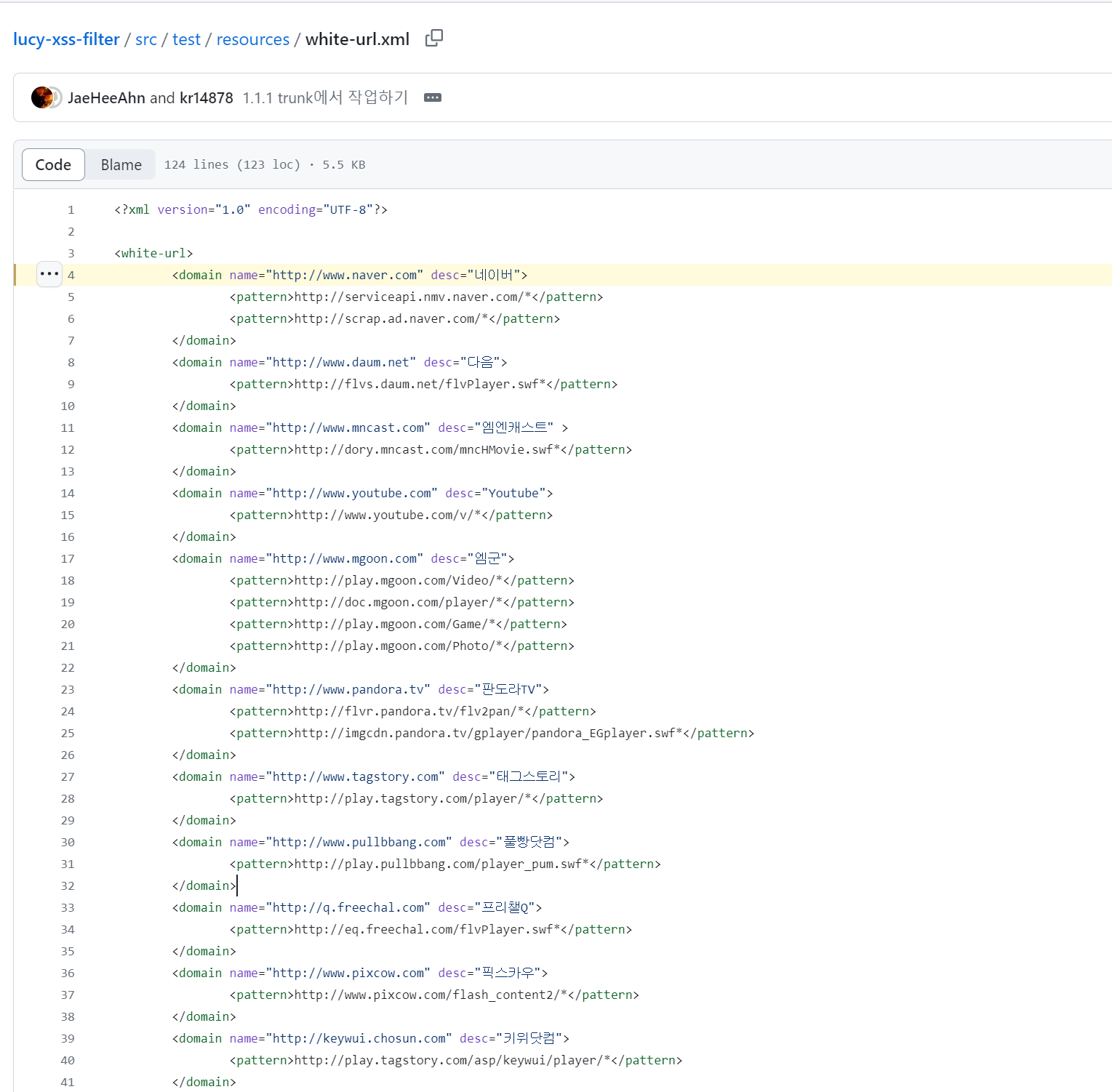Screen dimensions: 1112x1092
Task: Click the keywui.chosun.com domain line
Action: pos(371,1038)
